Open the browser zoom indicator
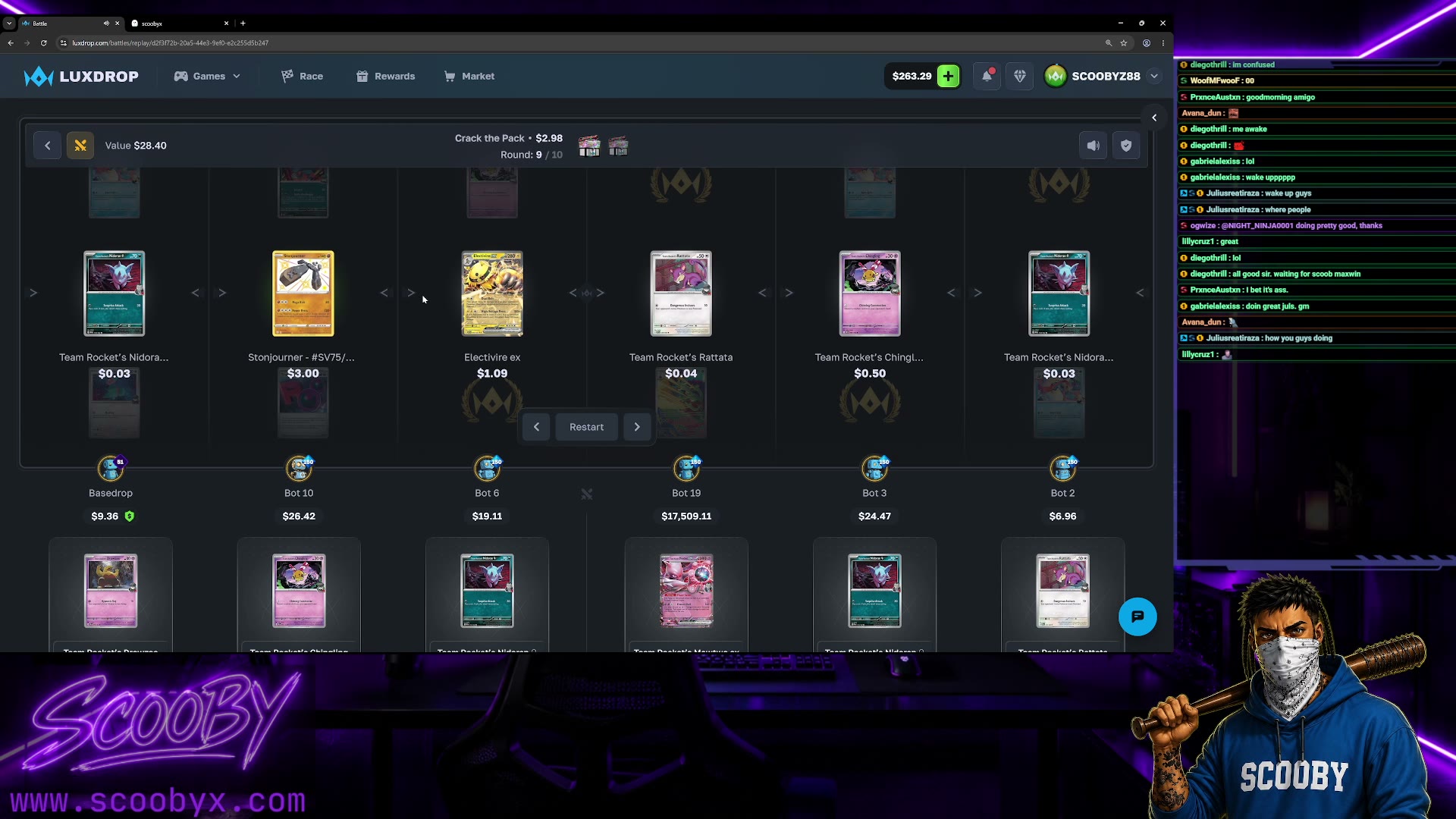Image resolution: width=1456 pixels, height=819 pixels. [x=1109, y=43]
